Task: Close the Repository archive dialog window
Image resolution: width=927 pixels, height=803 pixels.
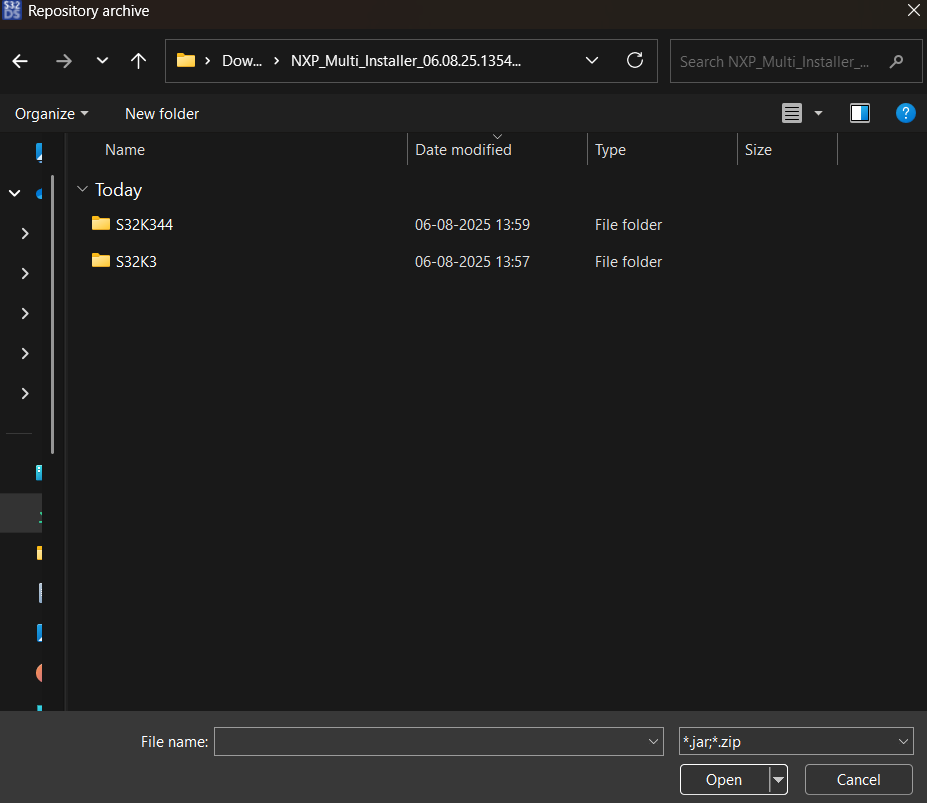Action: [913, 10]
